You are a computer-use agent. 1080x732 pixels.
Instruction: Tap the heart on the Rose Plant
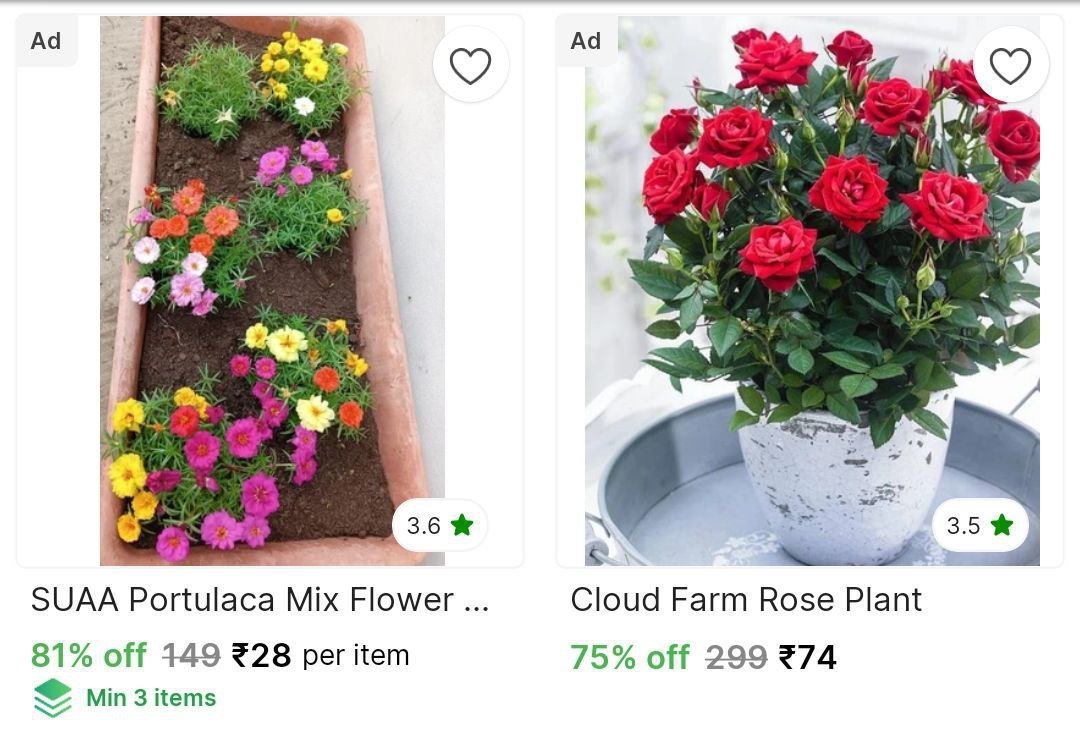click(x=1010, y=66)
